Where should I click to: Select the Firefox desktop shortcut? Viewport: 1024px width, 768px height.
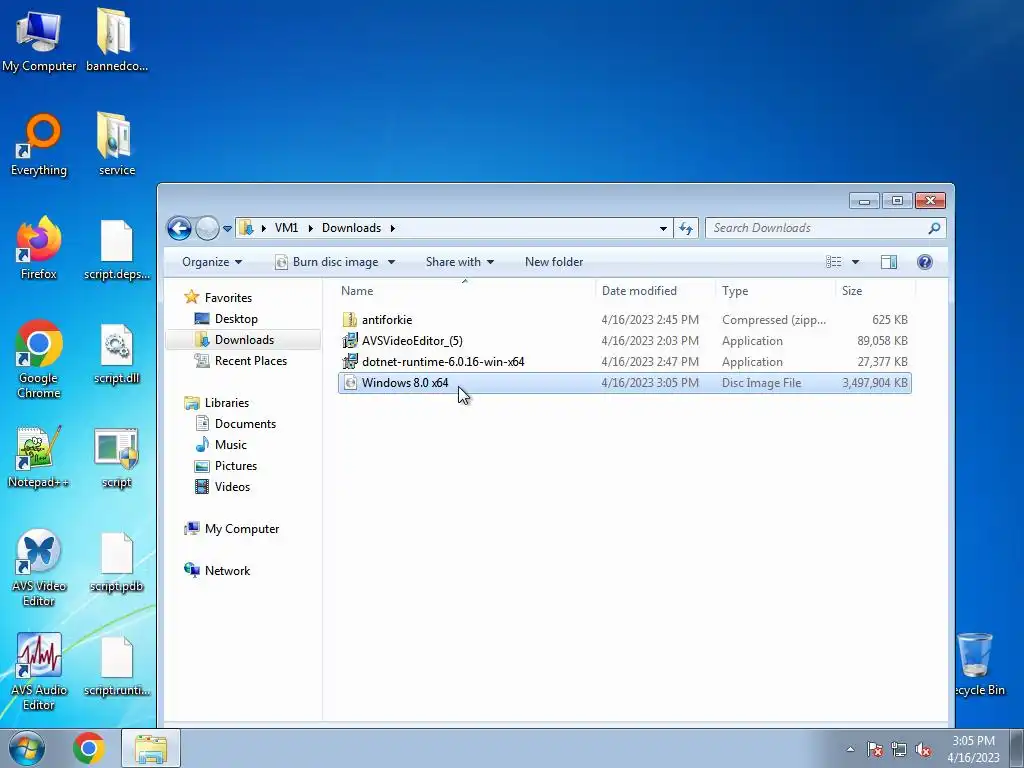coord(39,248)
